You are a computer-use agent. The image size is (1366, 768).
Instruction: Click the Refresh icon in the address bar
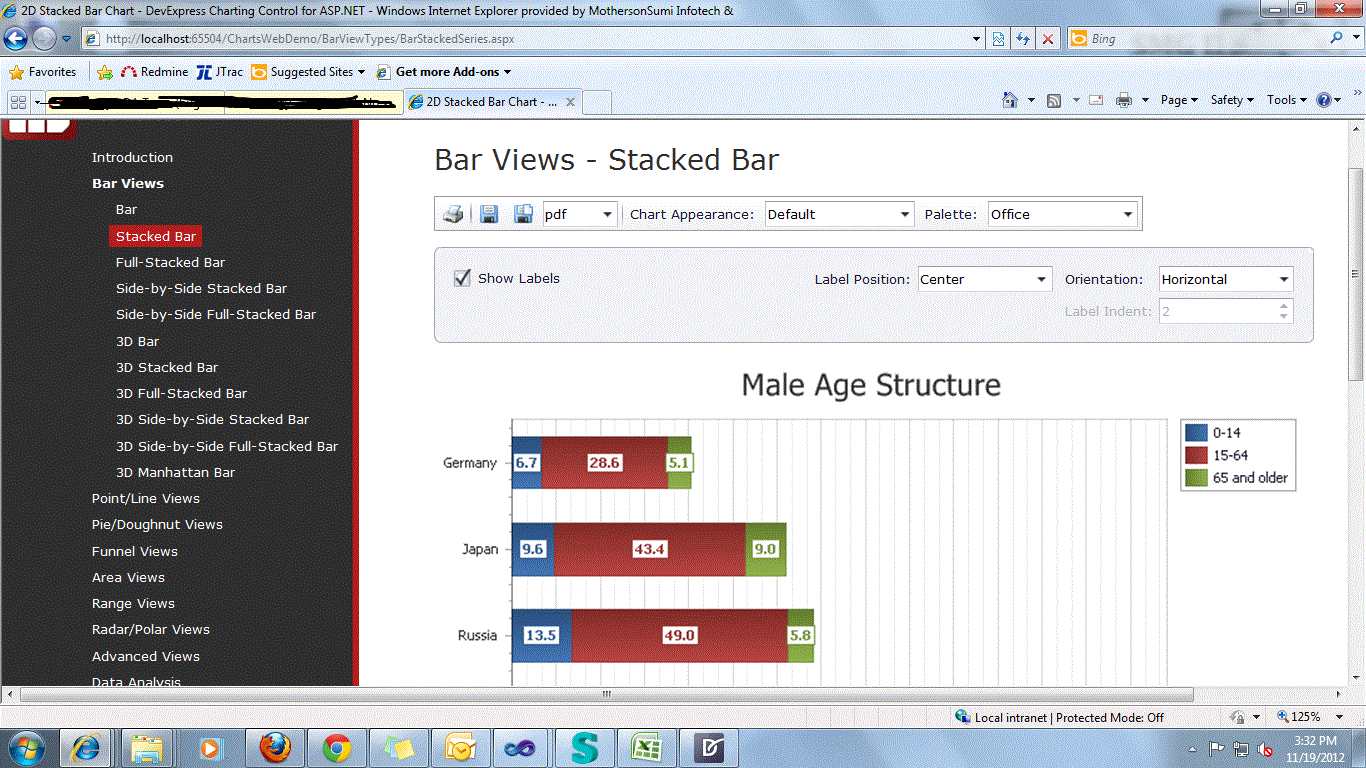1023,38
